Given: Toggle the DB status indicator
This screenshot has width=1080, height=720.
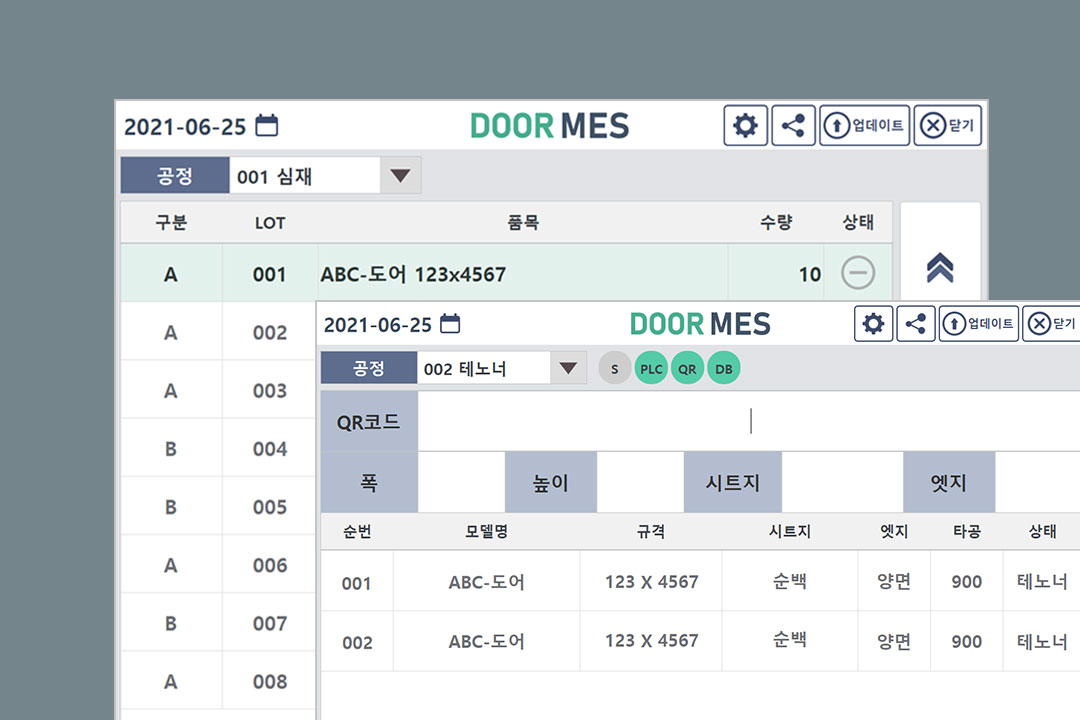Looking at the screenshot, I should coord(723,369).
